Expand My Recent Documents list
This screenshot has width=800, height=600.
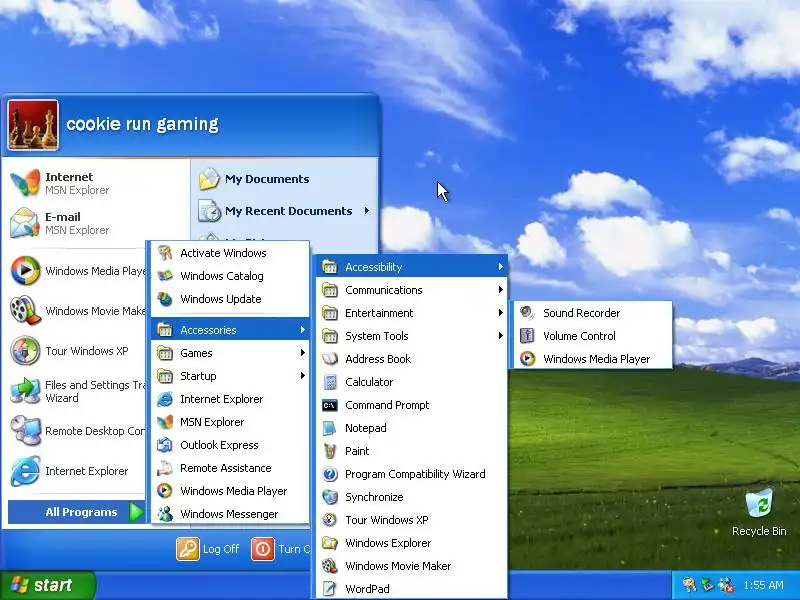[284, 211]
